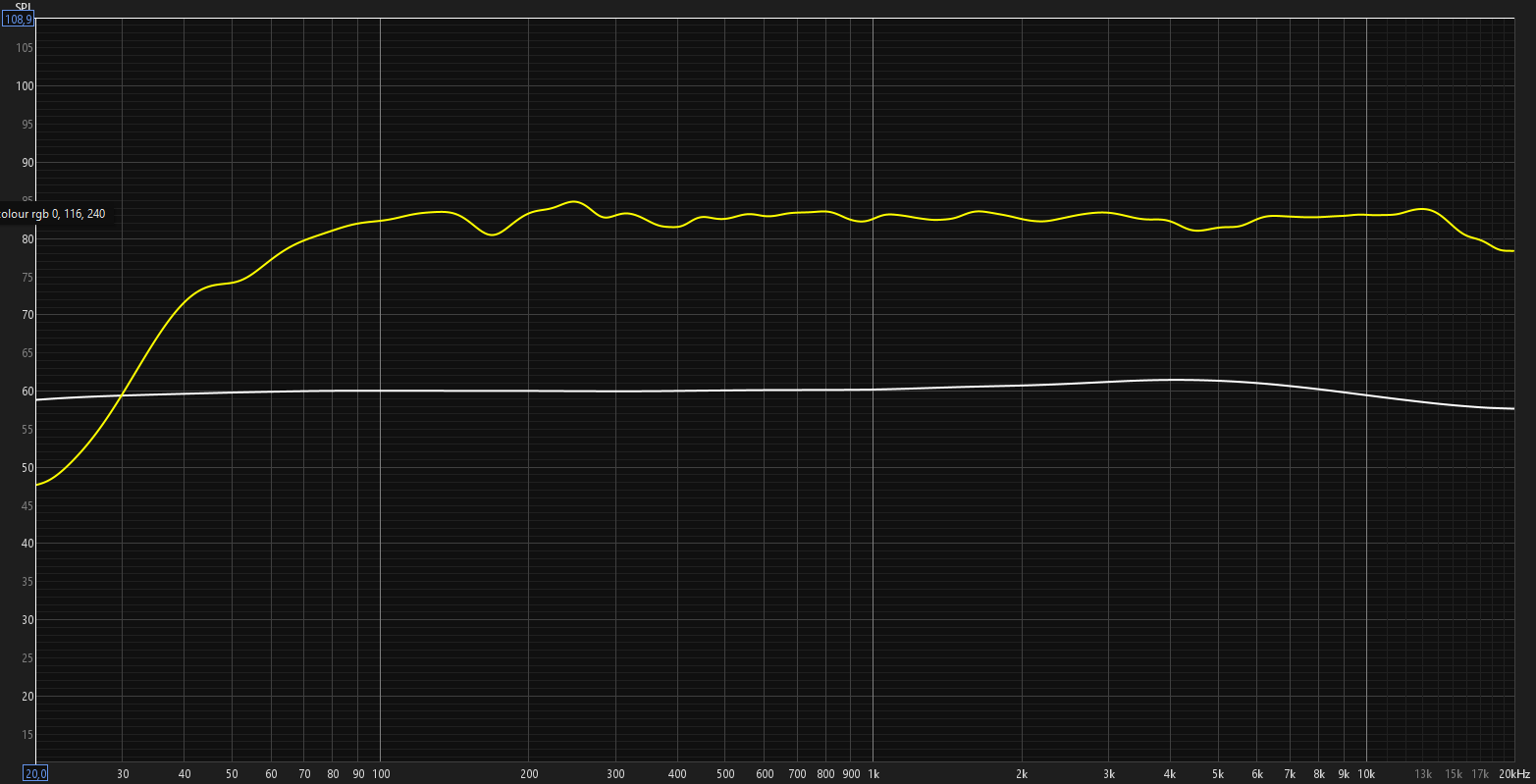Click the 5k frequency axis label
The height and width of the screenshot is (784, 1536).
click(x=1218, y=774)
